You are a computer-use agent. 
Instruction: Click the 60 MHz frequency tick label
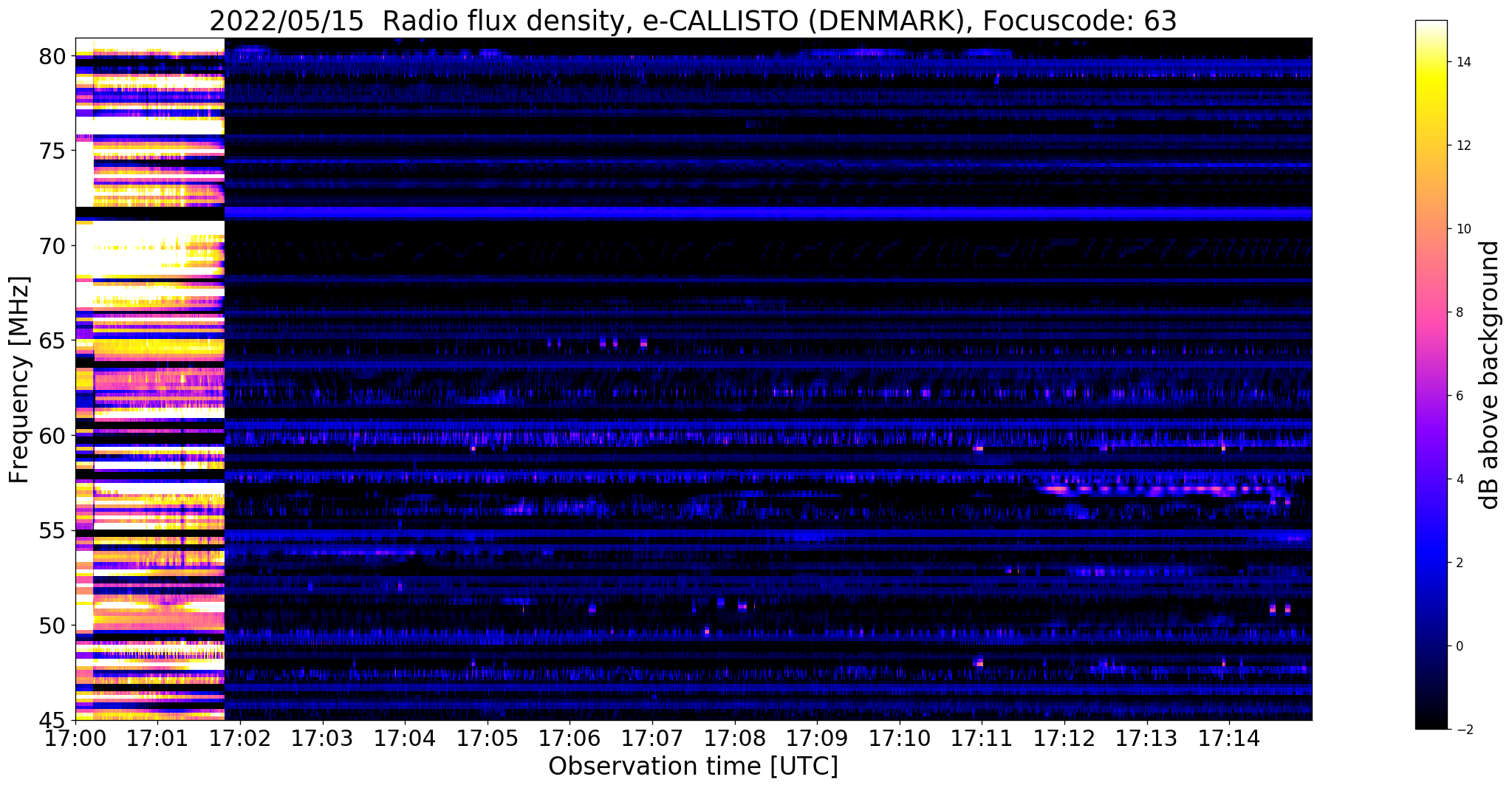pos(54,436)
